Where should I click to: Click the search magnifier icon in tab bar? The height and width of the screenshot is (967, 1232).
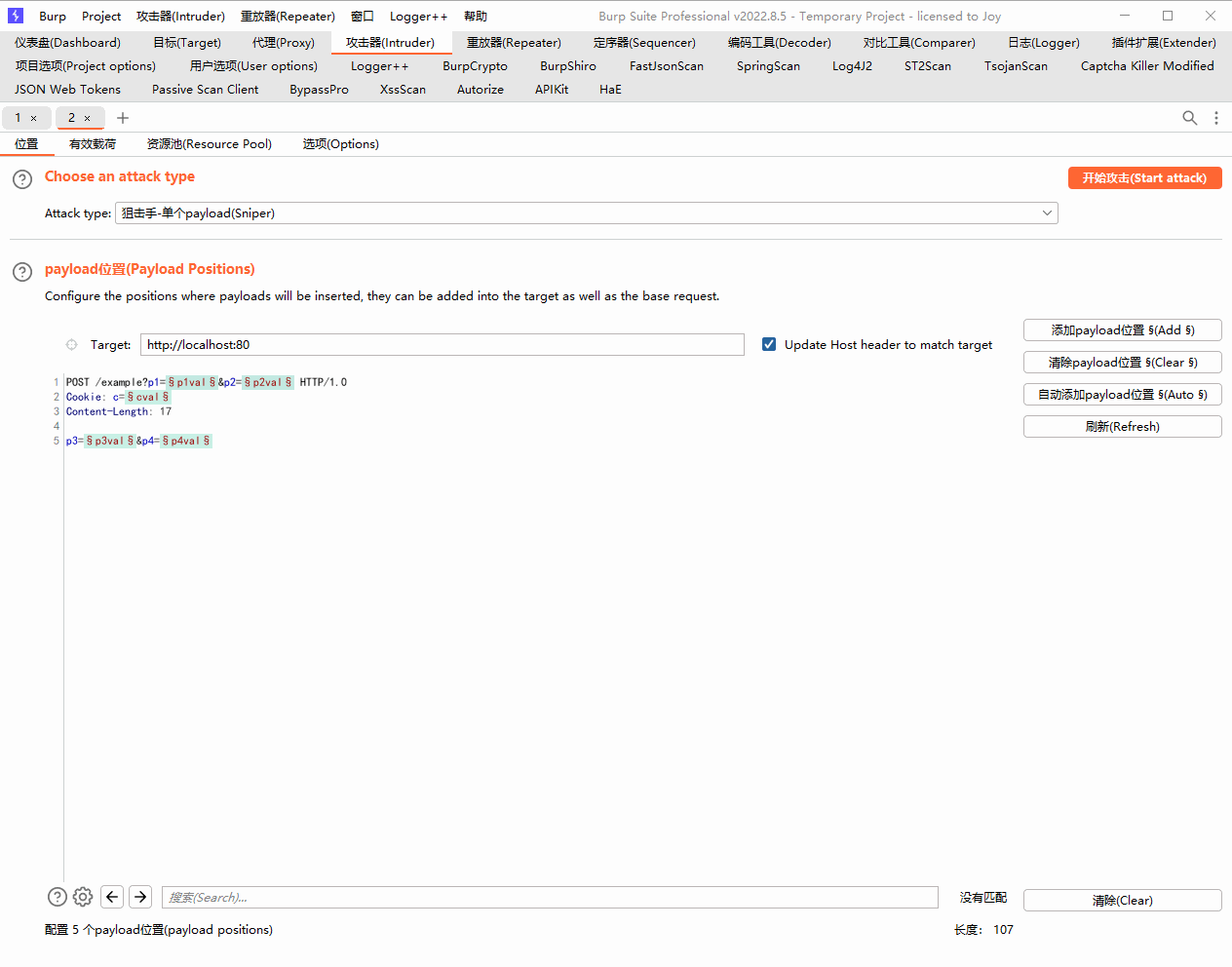[1189, 118]
